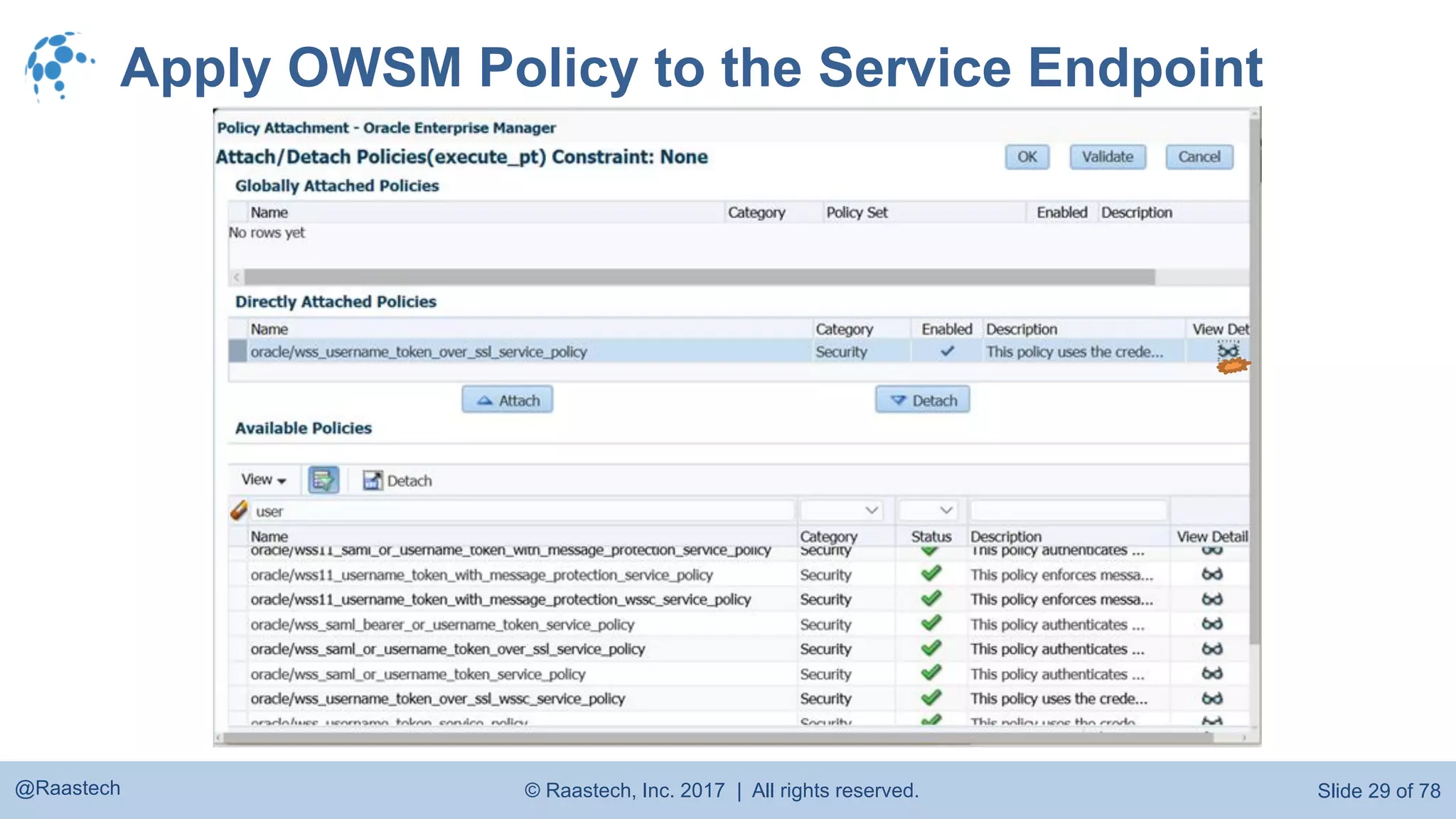
Task: Open the View menu in Available Policies
Action: coord(263,480)
